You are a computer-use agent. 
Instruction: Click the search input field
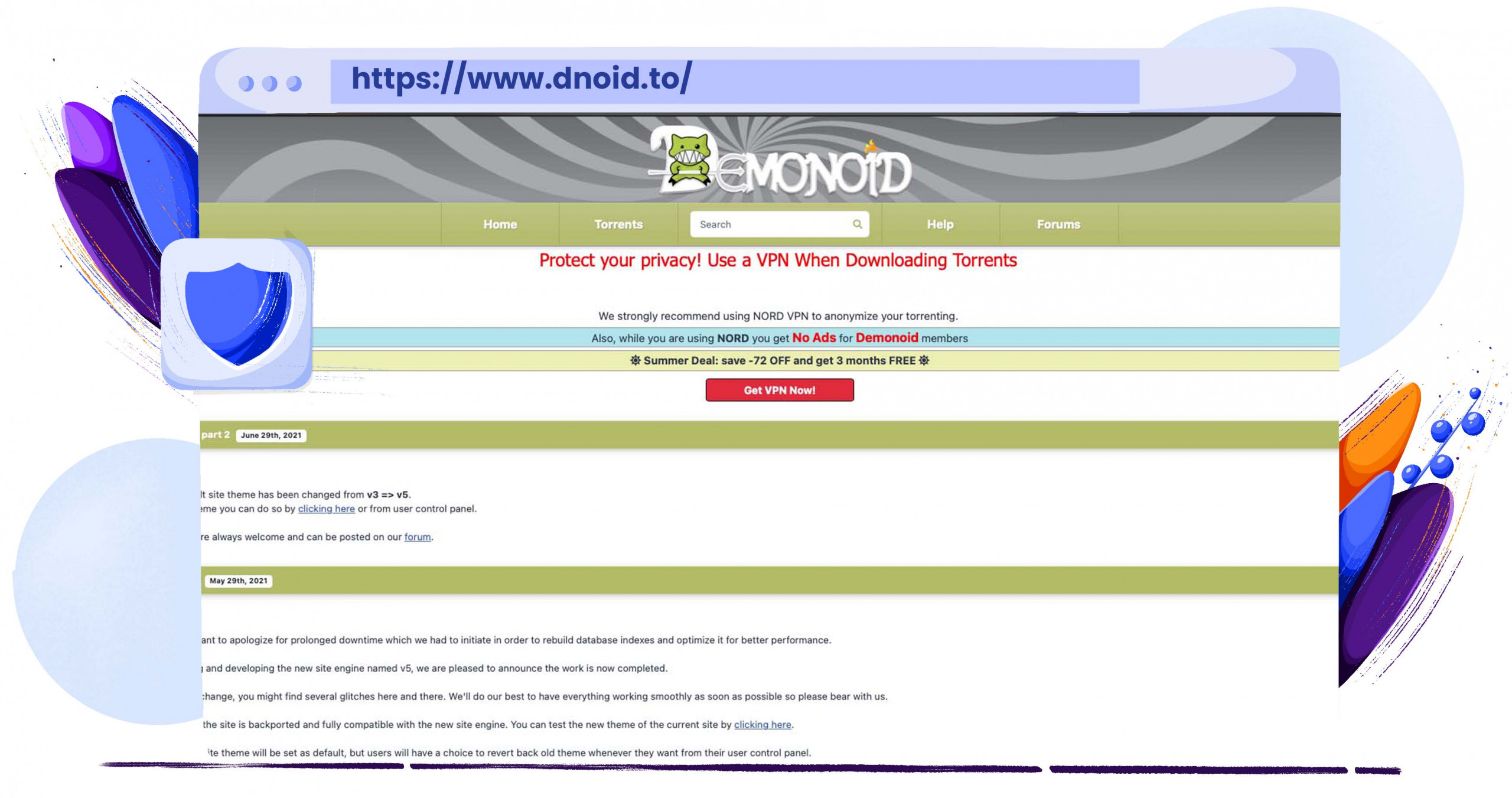[778, 224]
